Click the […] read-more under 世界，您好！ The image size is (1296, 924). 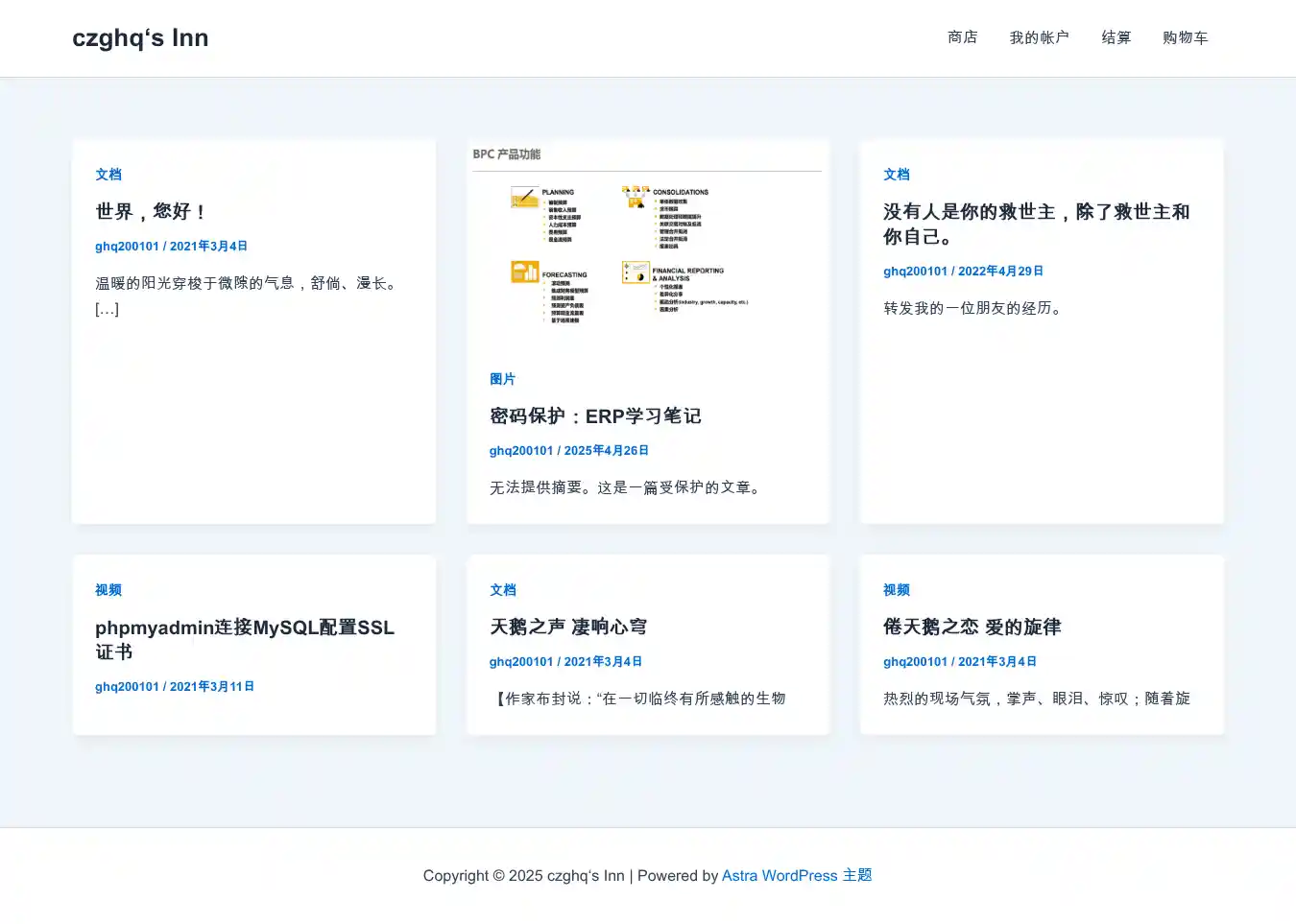click(107, 309)
